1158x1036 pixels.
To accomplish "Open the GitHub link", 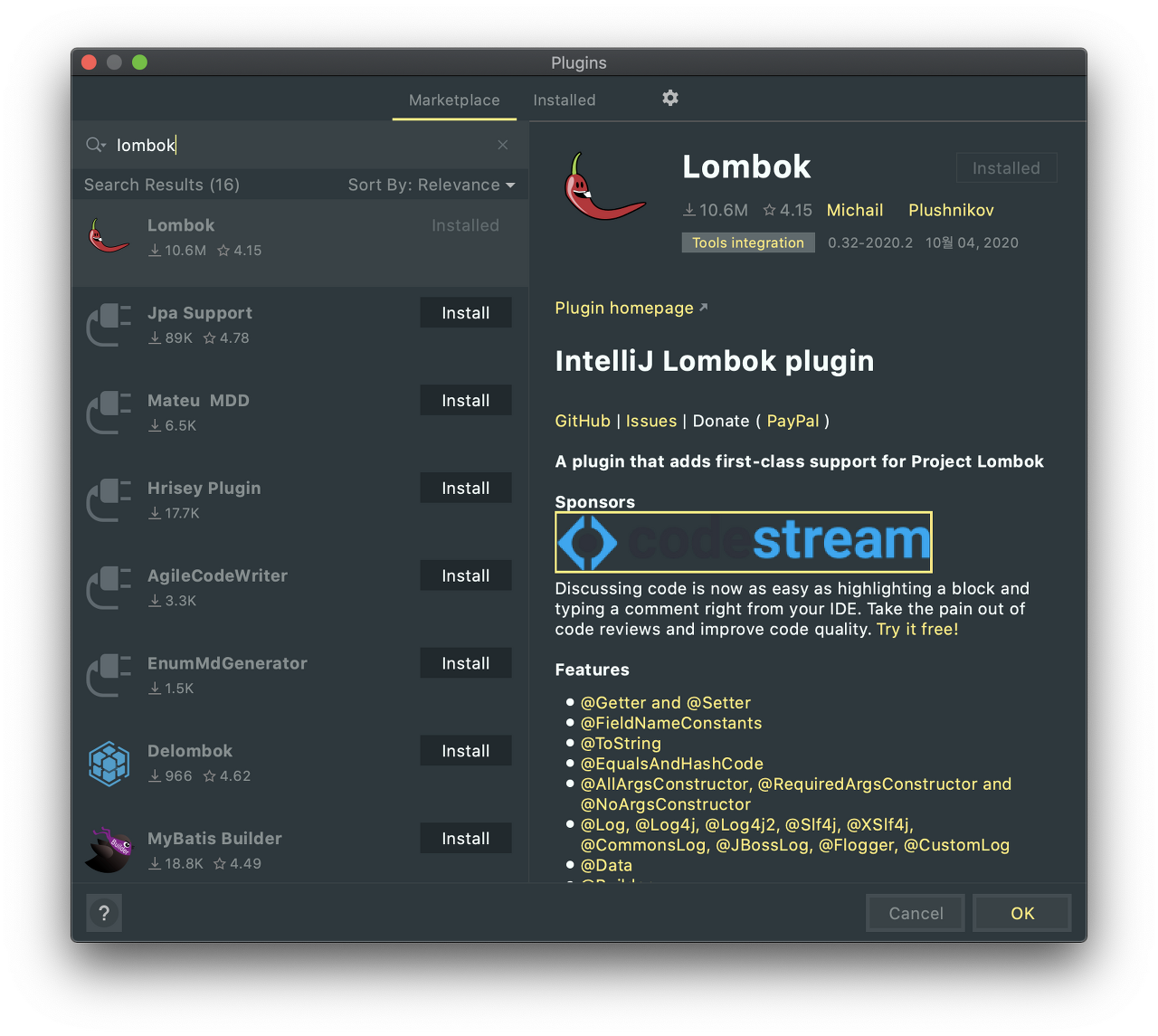I will coord(583,421).
